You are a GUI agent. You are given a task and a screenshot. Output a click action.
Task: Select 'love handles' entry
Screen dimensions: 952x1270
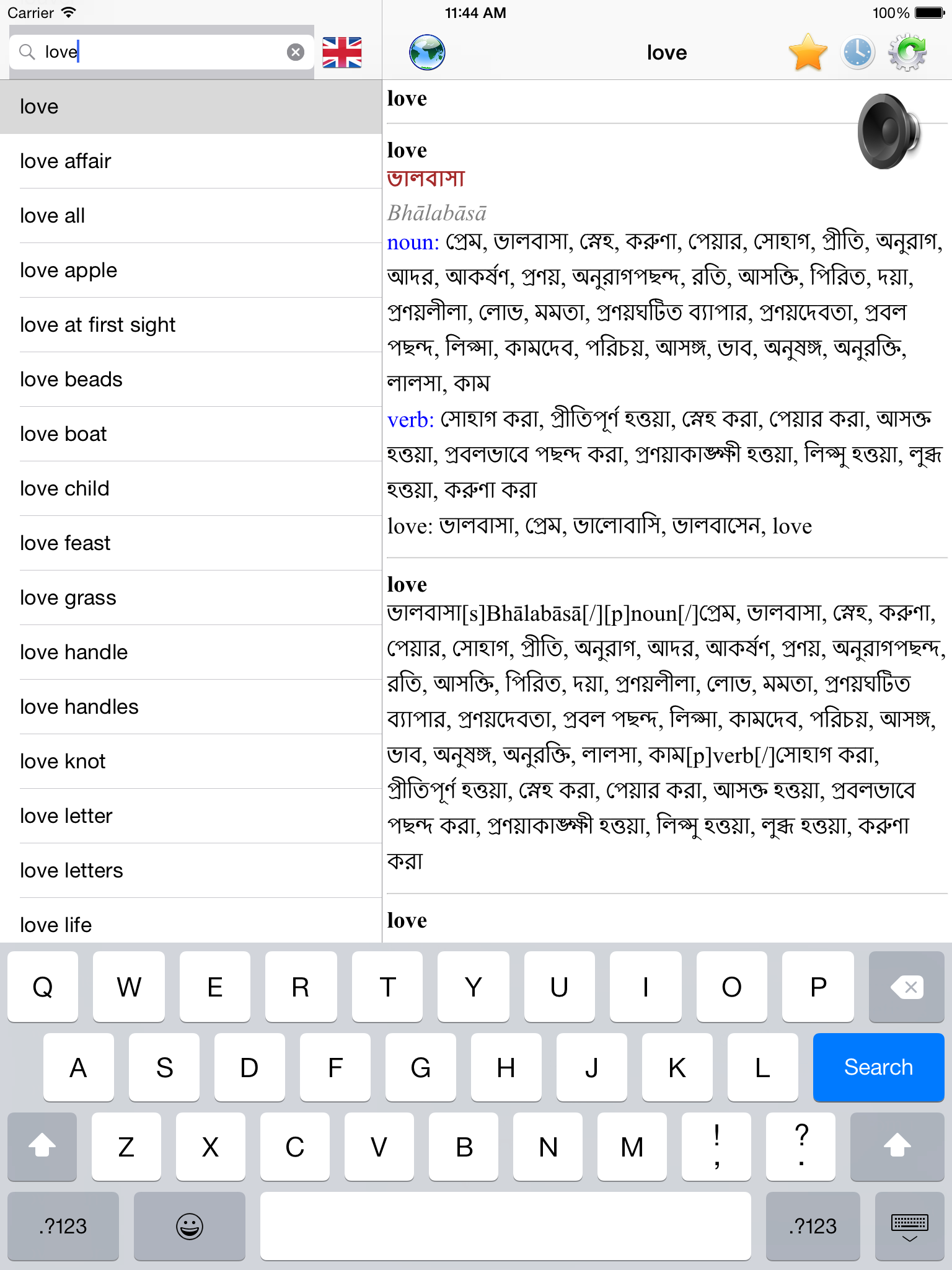tap(191, 707)
